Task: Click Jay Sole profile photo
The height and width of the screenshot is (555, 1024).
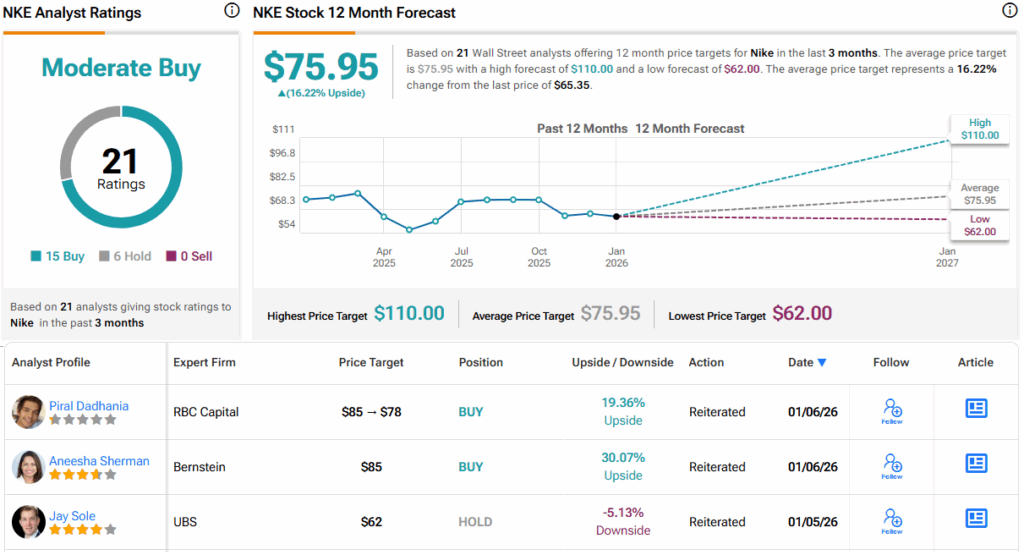Action: click(x=28, y=522)
